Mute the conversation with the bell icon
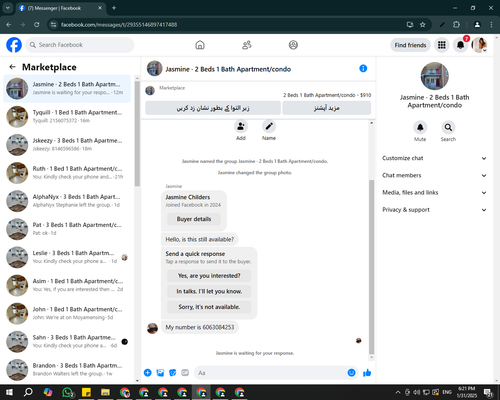 point(420,127)
